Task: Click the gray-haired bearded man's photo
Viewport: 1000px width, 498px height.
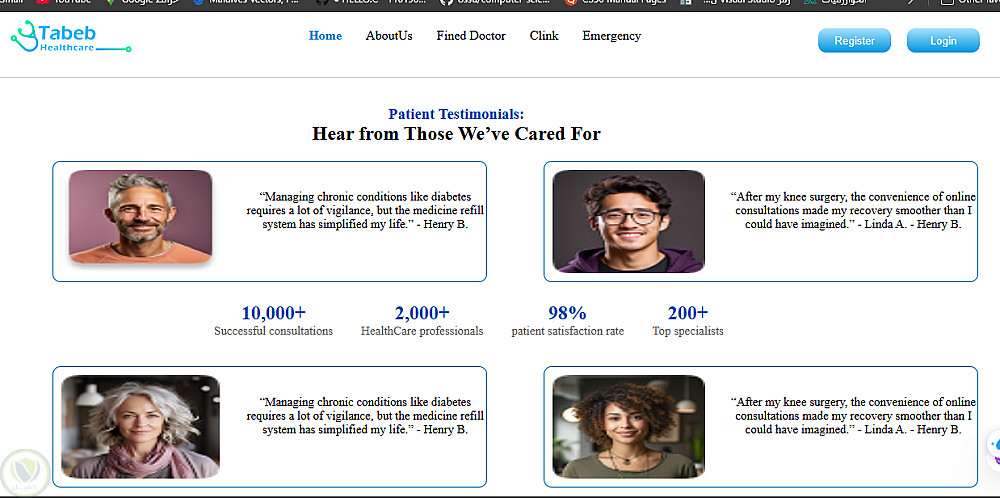Action: click(140, 217)
